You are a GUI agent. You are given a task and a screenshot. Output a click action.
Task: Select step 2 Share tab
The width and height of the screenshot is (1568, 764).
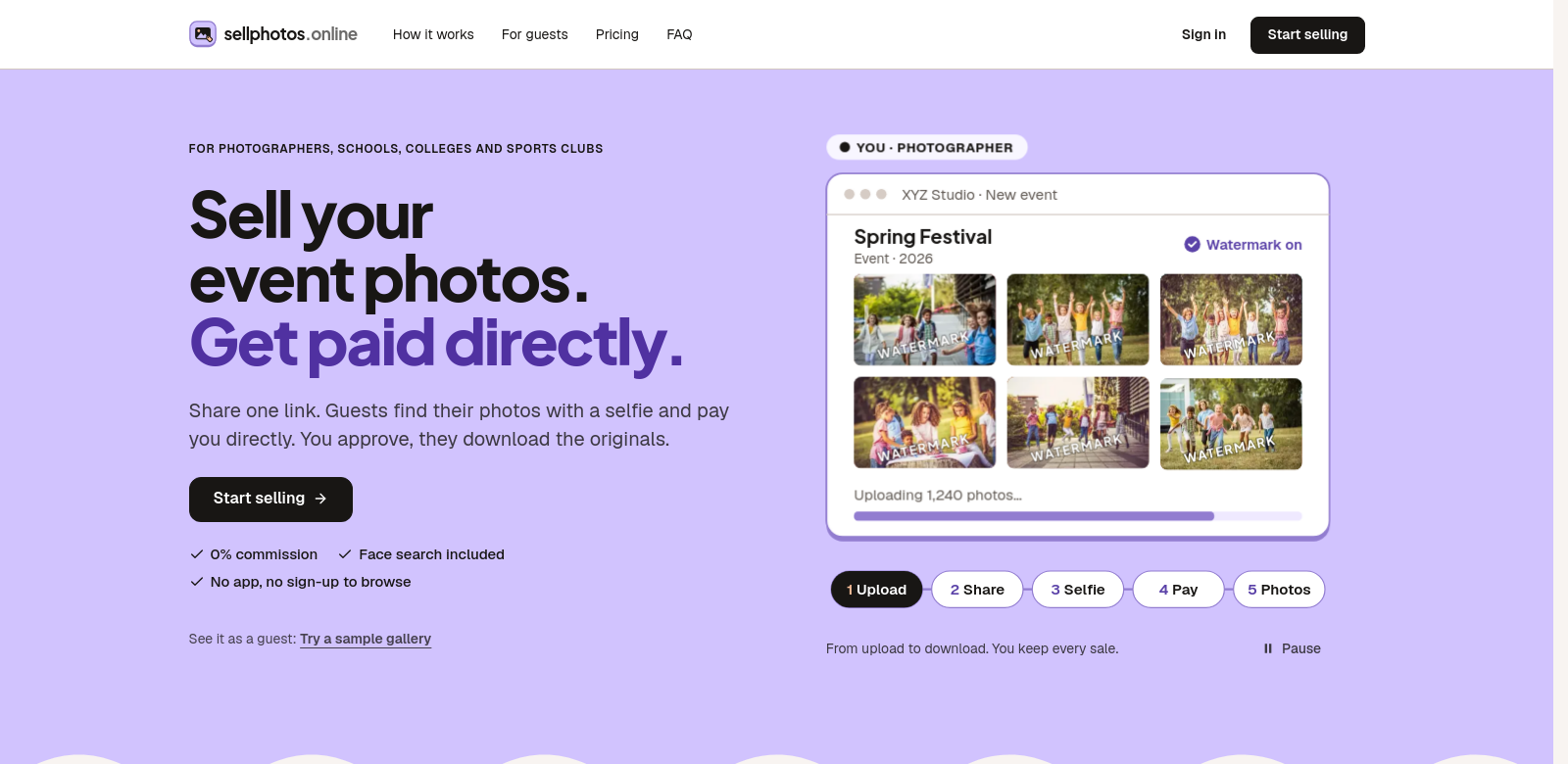(977, 590)
